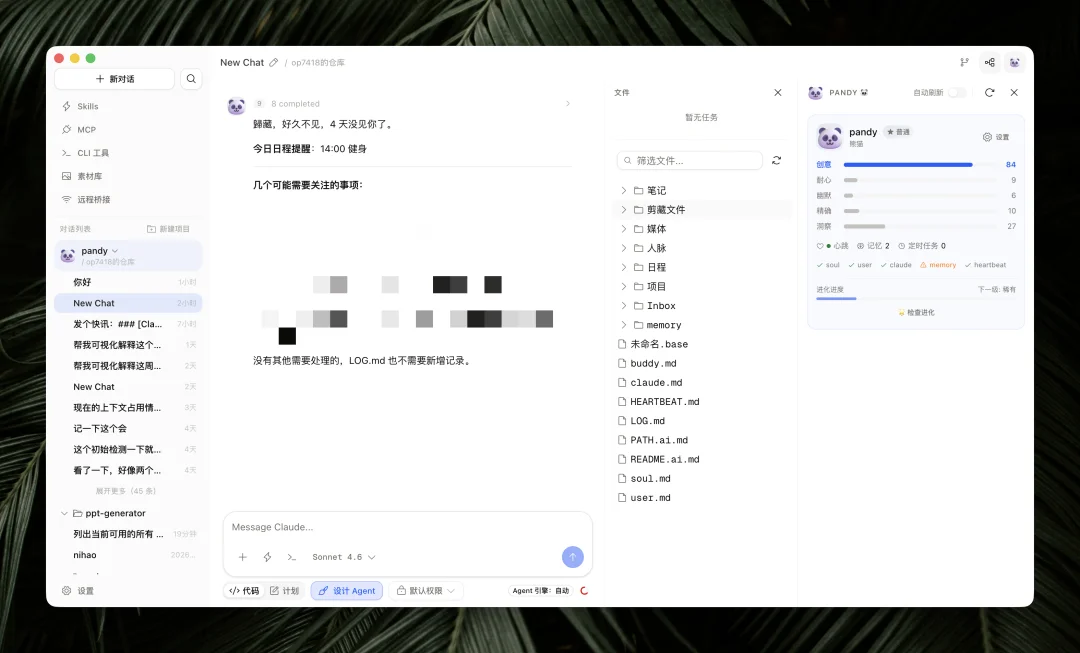This screenshot has height=653, width=1080.
Task: Click the node-graph share icon near top right
Action: coord(989,62)
